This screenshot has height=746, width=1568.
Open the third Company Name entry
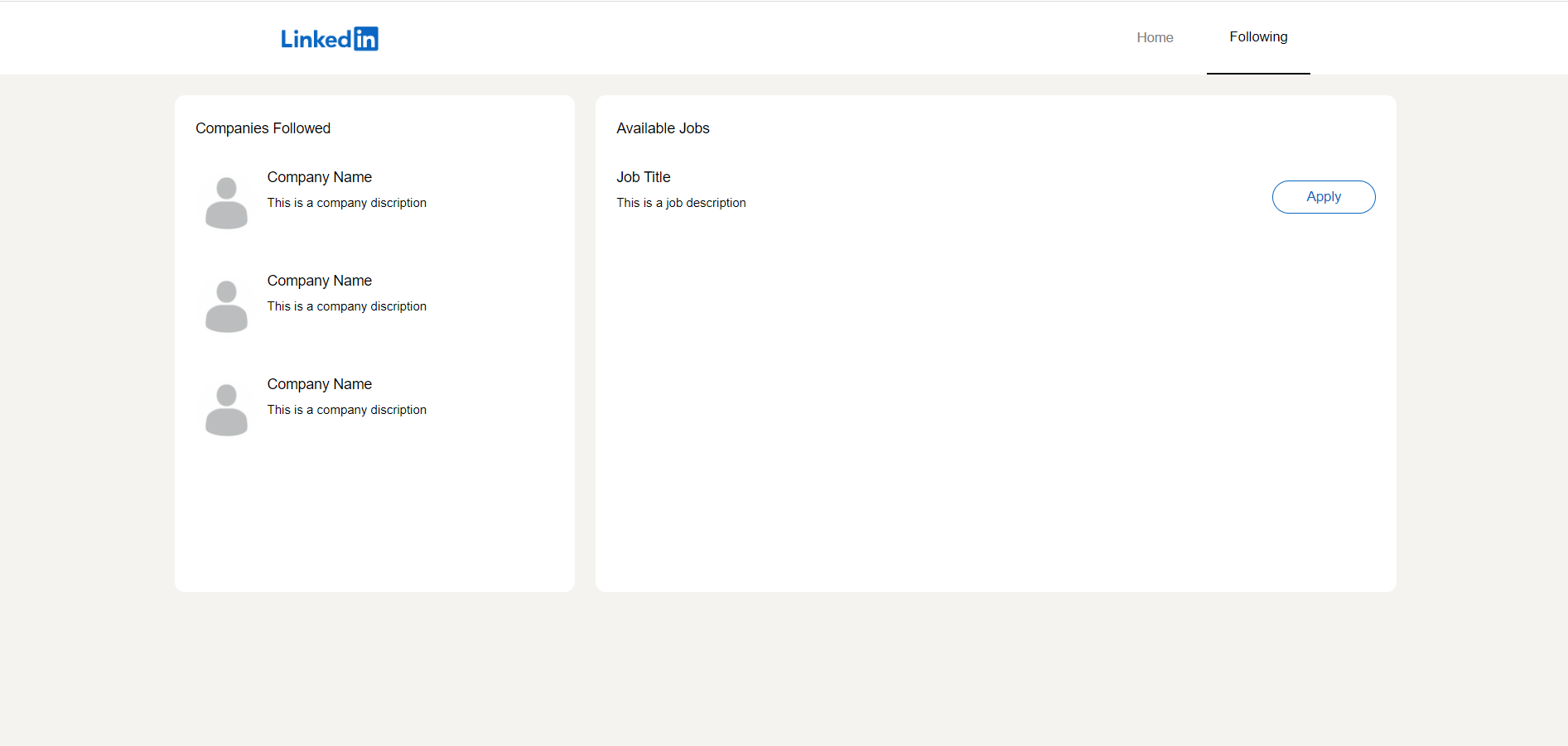pos(319,384)
